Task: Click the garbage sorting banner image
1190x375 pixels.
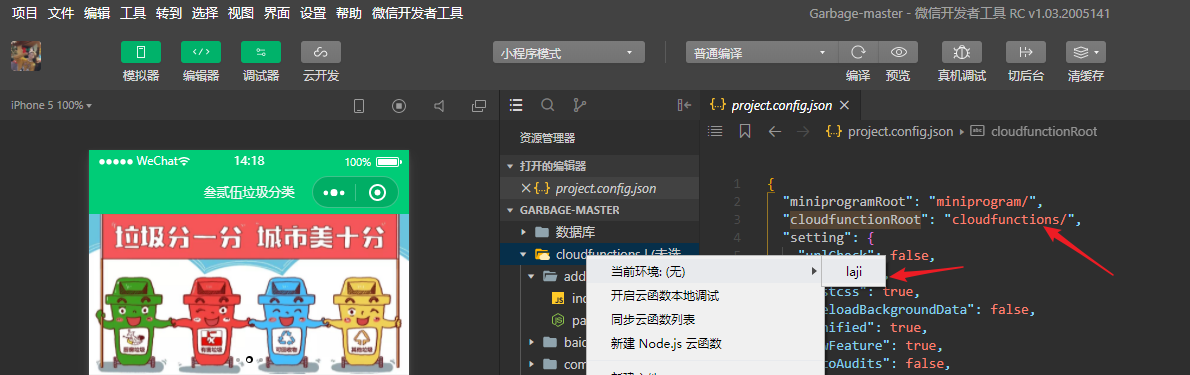Action: click(x=249, y=295)
